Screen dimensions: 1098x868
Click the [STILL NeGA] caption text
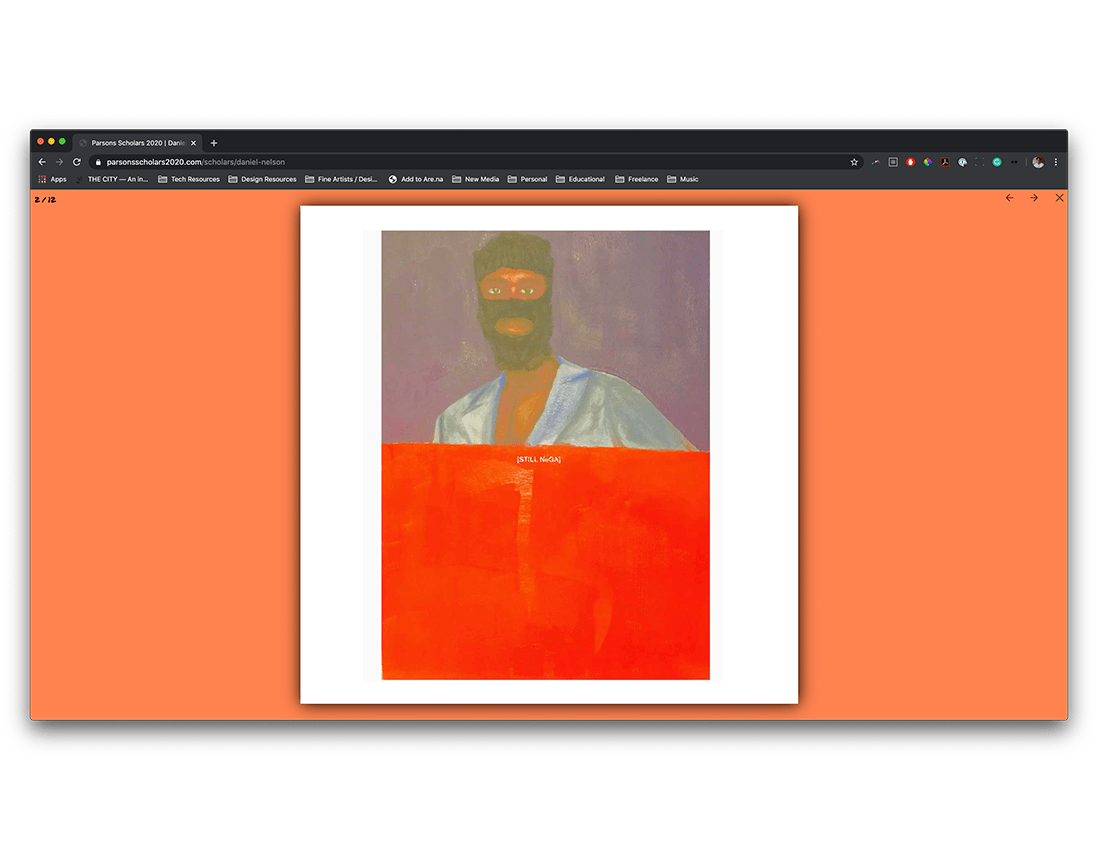point(538,459)
